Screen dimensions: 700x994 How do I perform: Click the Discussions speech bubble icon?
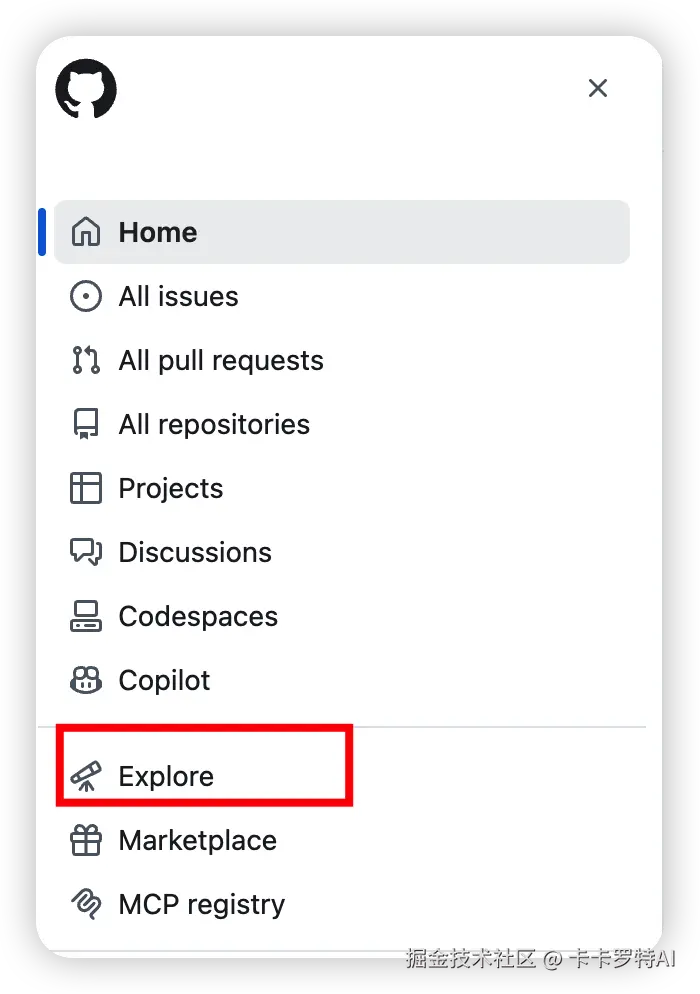click(86, 552)
